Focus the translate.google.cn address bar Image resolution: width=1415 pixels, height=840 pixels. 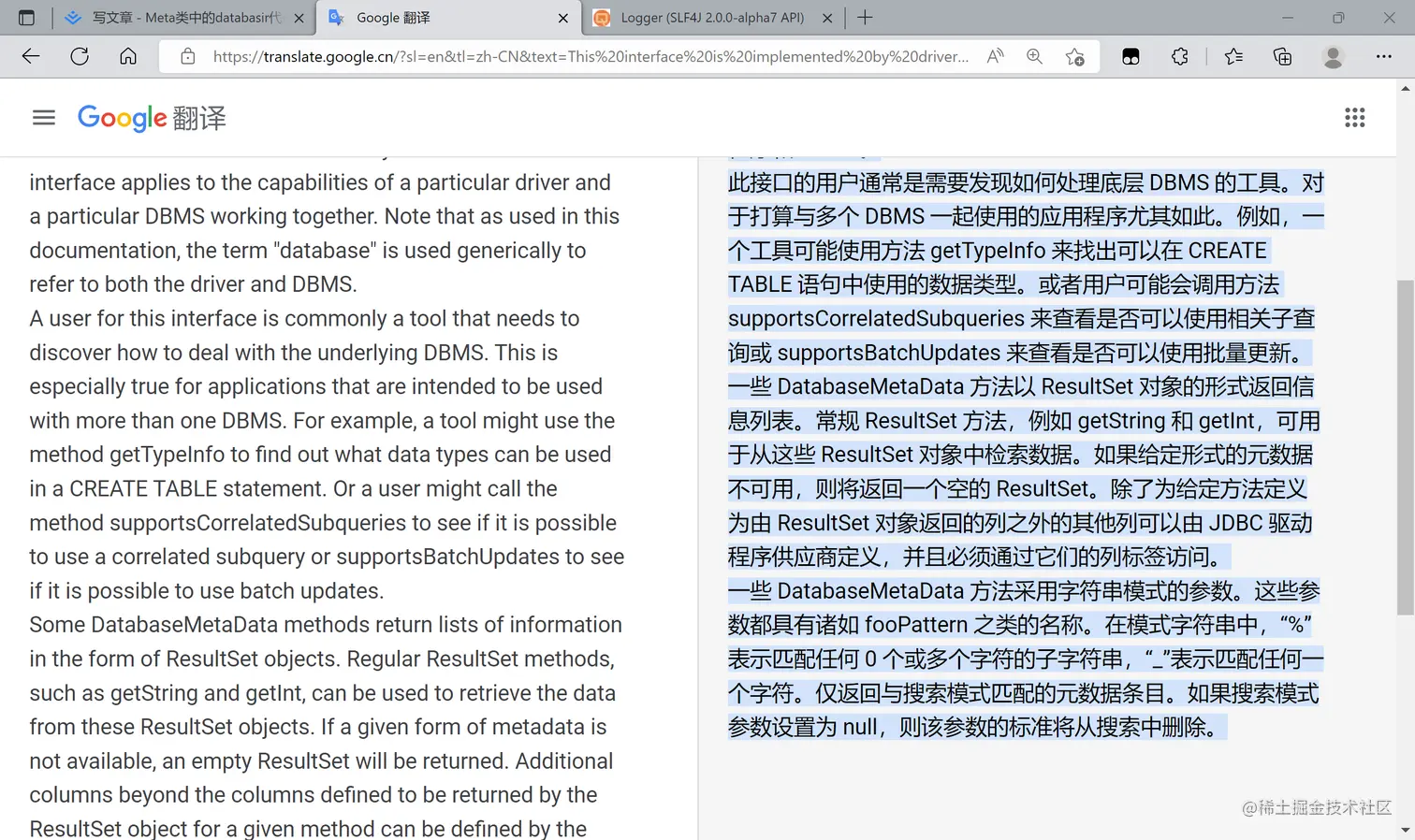(x=590, y=56)
